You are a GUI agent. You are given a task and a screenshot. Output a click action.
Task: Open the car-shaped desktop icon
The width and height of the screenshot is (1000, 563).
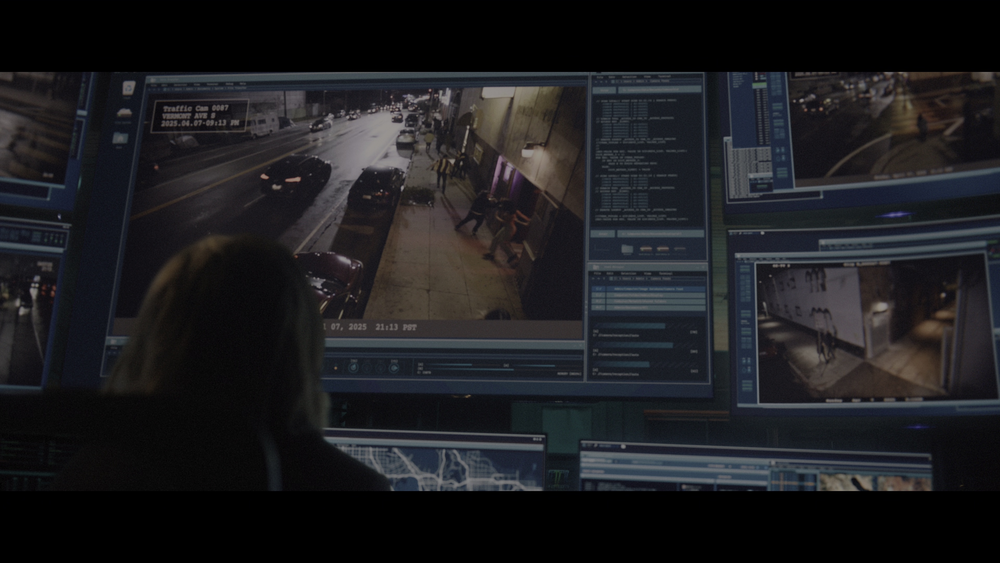point(124,113)
